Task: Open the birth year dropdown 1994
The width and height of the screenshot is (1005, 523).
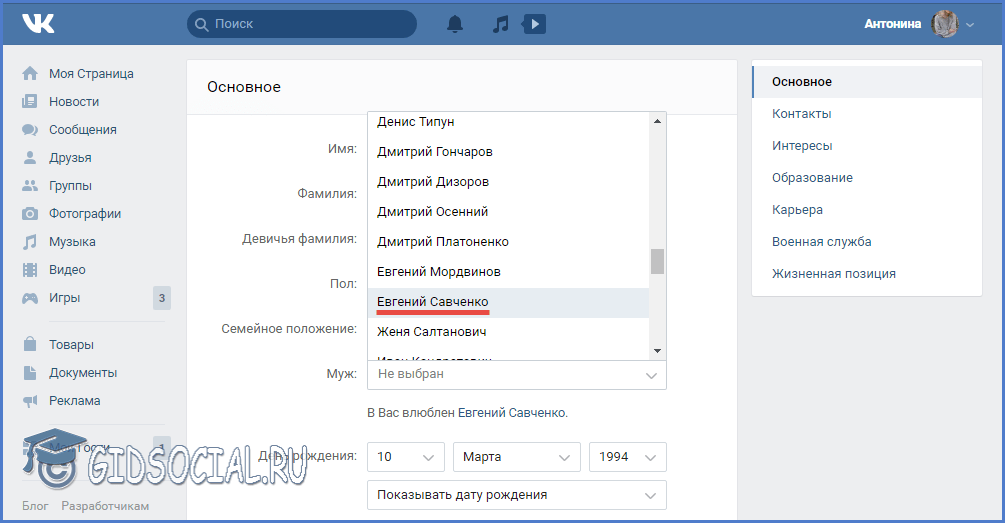Action: pyautogui.click(x=627, y=457)
